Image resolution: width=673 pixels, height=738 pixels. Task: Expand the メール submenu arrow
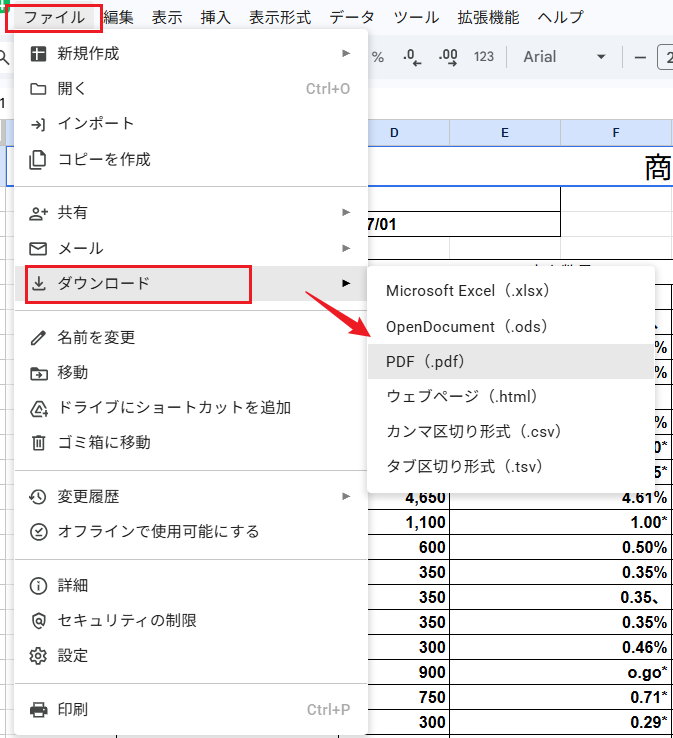346,248
